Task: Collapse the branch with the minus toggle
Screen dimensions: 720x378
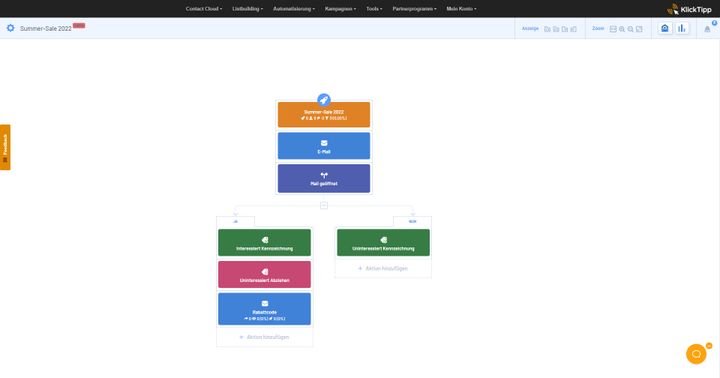Action: coord(324,205)
